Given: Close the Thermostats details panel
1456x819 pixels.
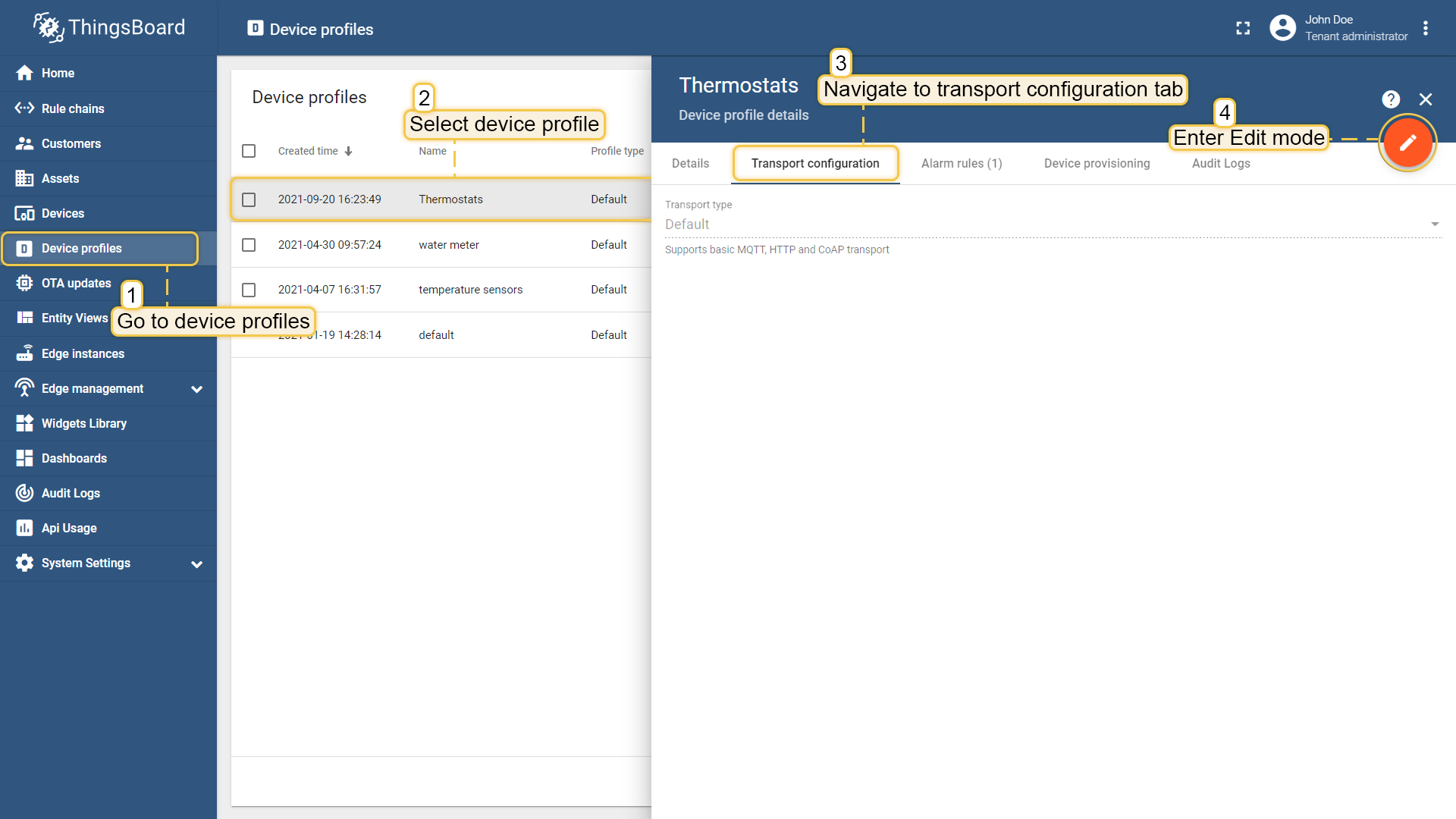Looking at the screenshot, I should 1426,99.
